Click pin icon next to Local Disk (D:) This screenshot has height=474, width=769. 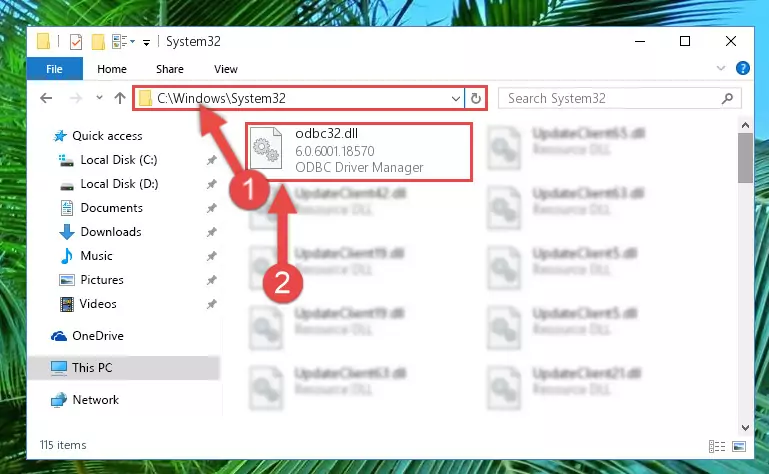point(211,184)
